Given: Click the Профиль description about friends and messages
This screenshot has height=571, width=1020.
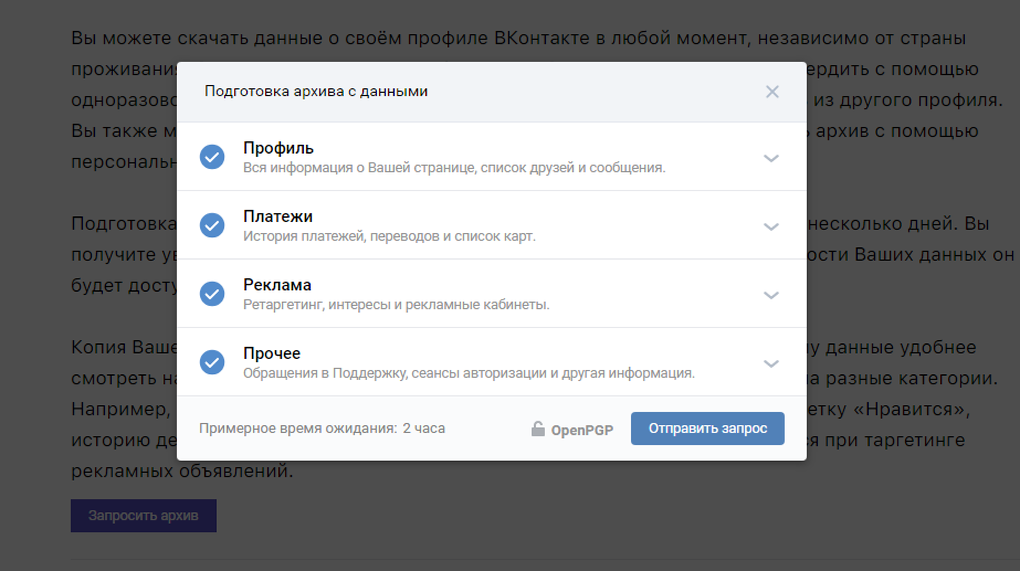Looking at the screenshot, I should 454,168.
